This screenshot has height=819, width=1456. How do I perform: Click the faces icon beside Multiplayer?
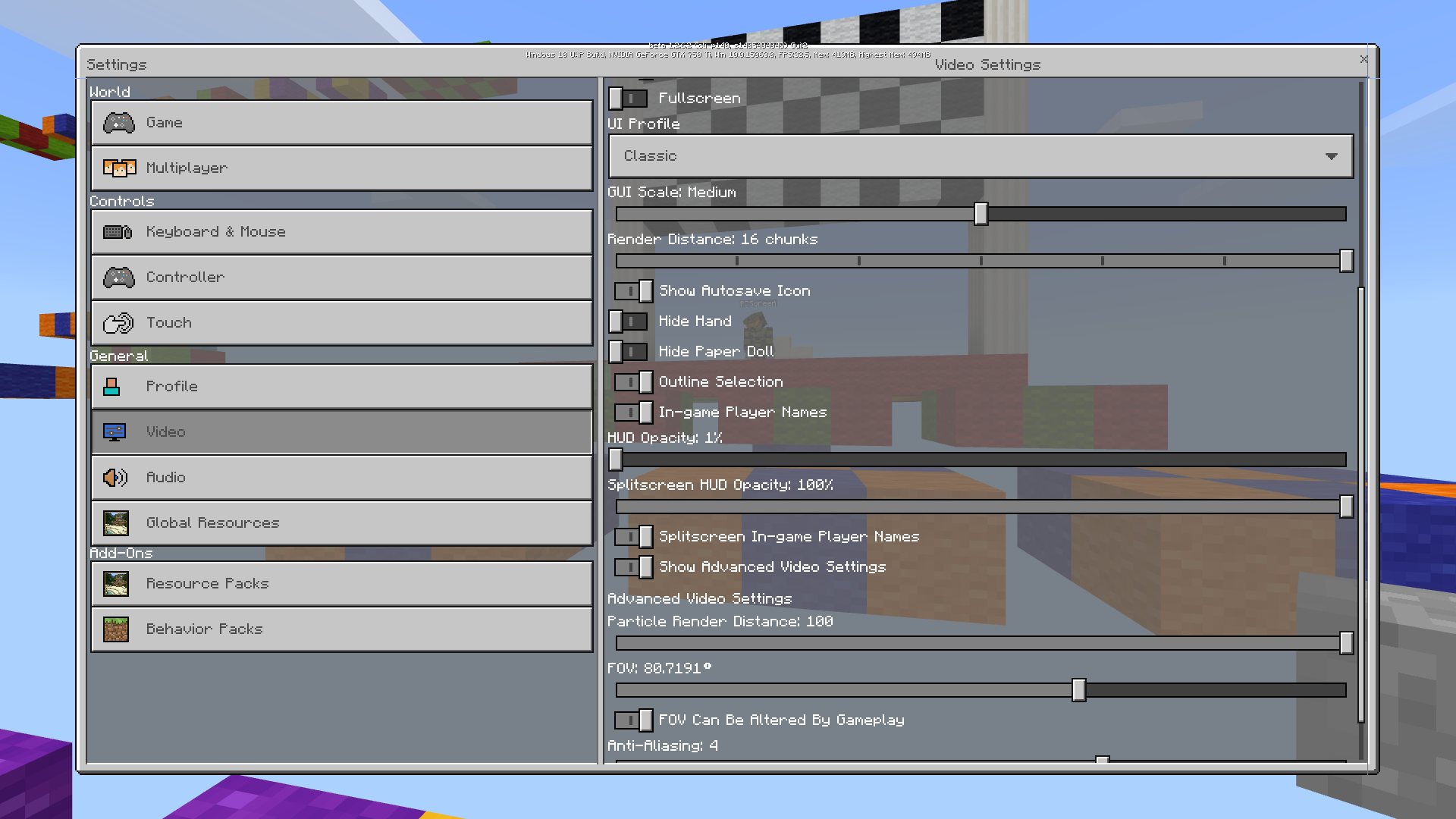point(119,168)
